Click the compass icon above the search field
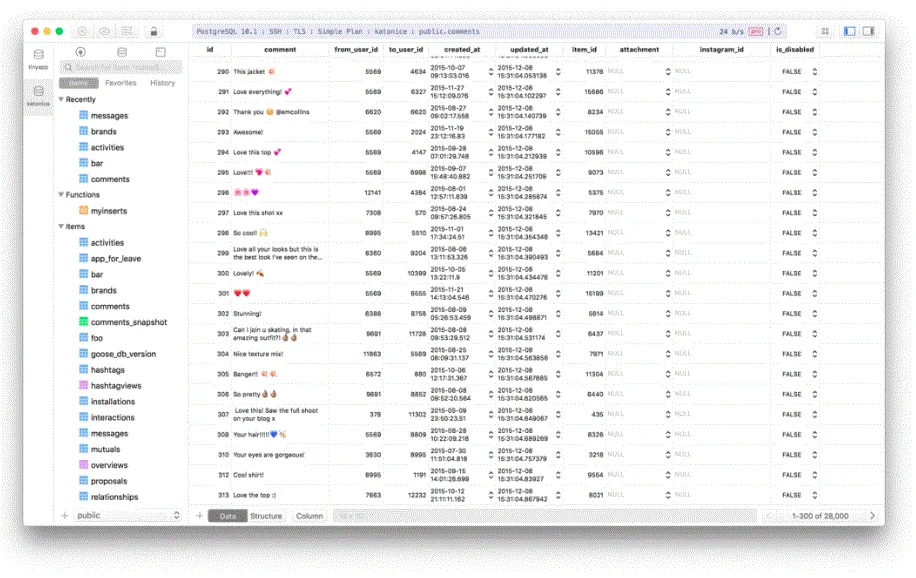 click(x=81, y=52)
